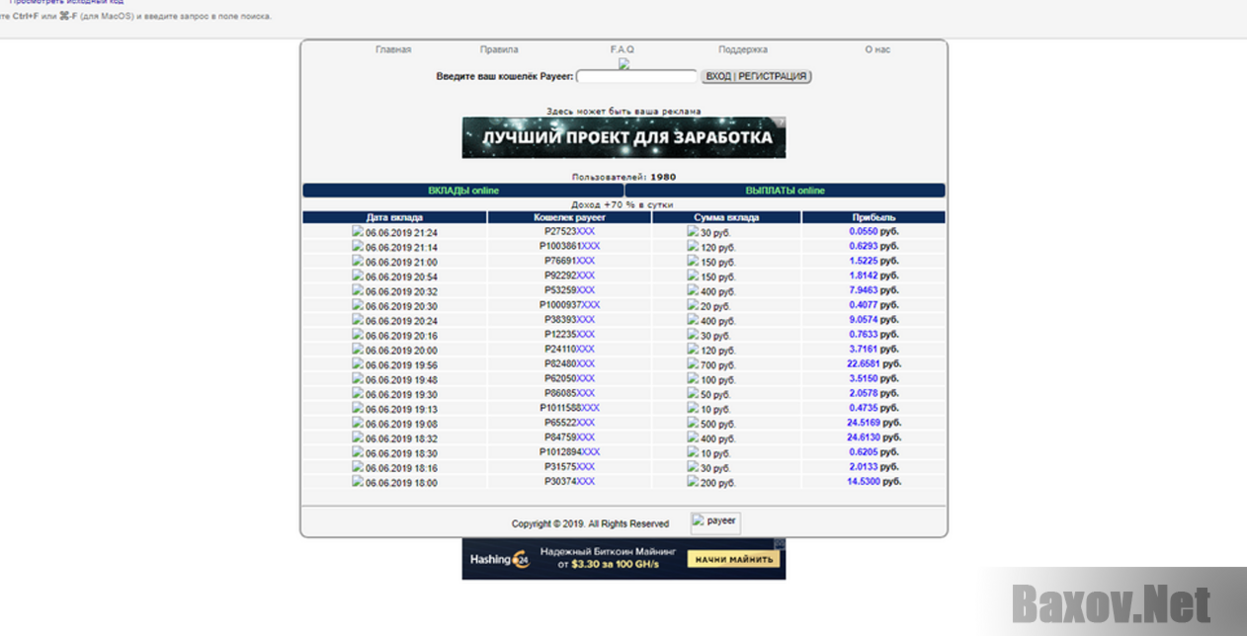
Task: Select the profit value 14.5300 руб.
Action: (873, 481)
